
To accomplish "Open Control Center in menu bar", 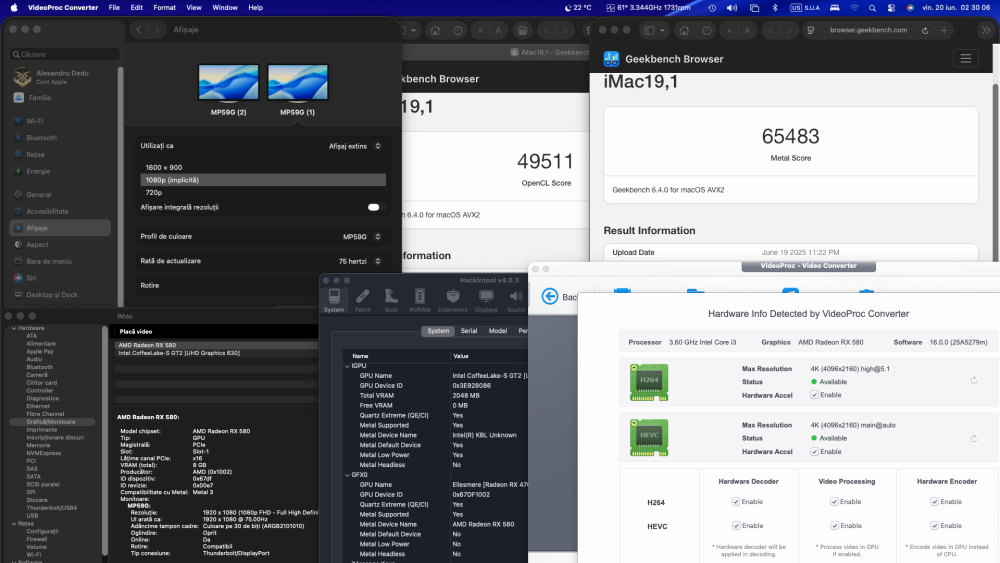I will (891, 8).
